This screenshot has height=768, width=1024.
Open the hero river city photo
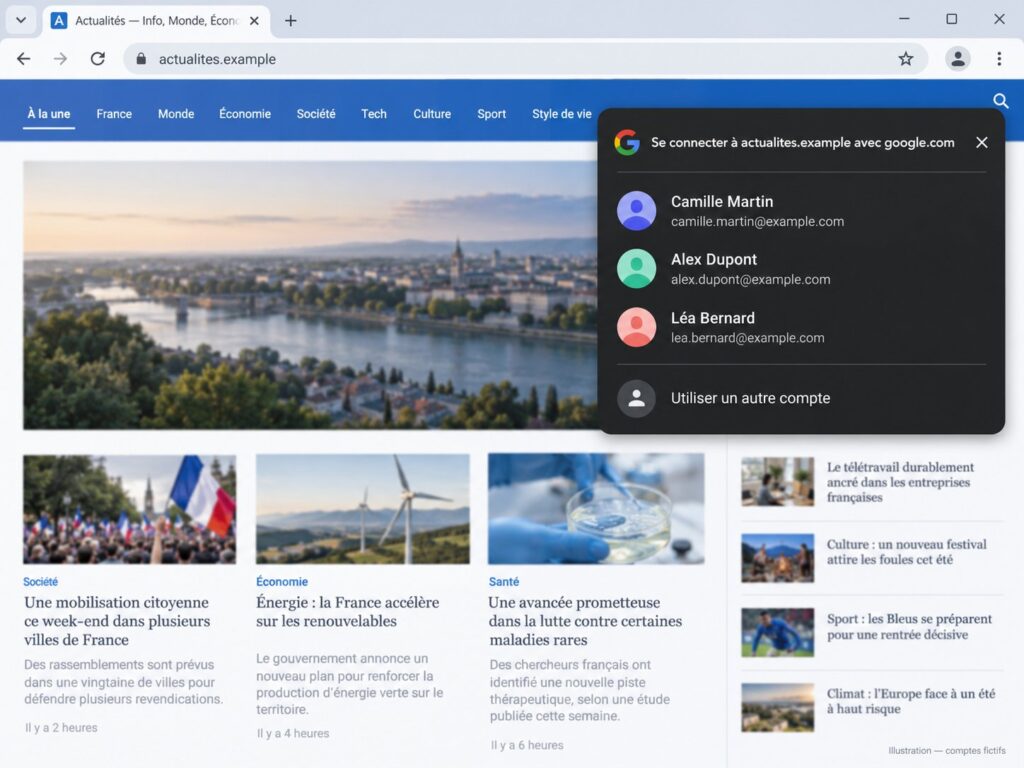[310, 295]
